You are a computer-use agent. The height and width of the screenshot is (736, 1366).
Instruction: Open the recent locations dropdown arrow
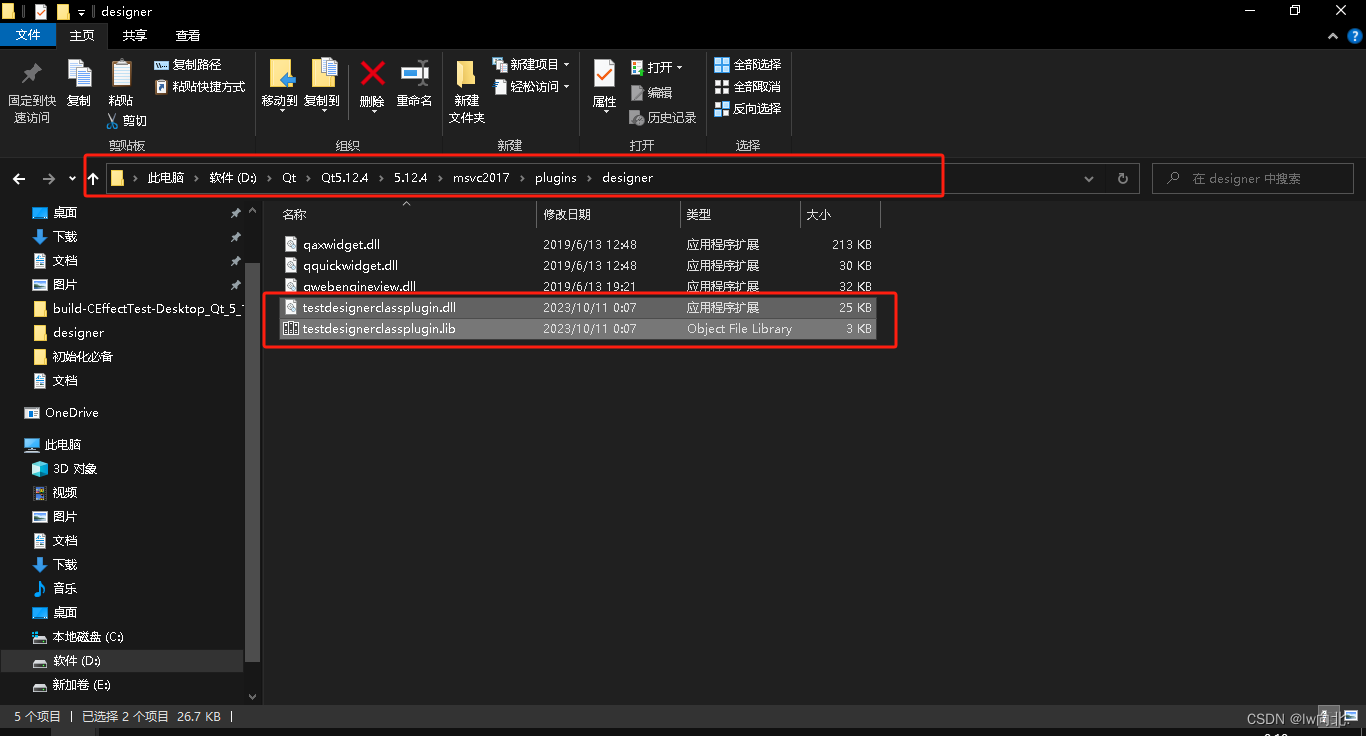[72, 179]
